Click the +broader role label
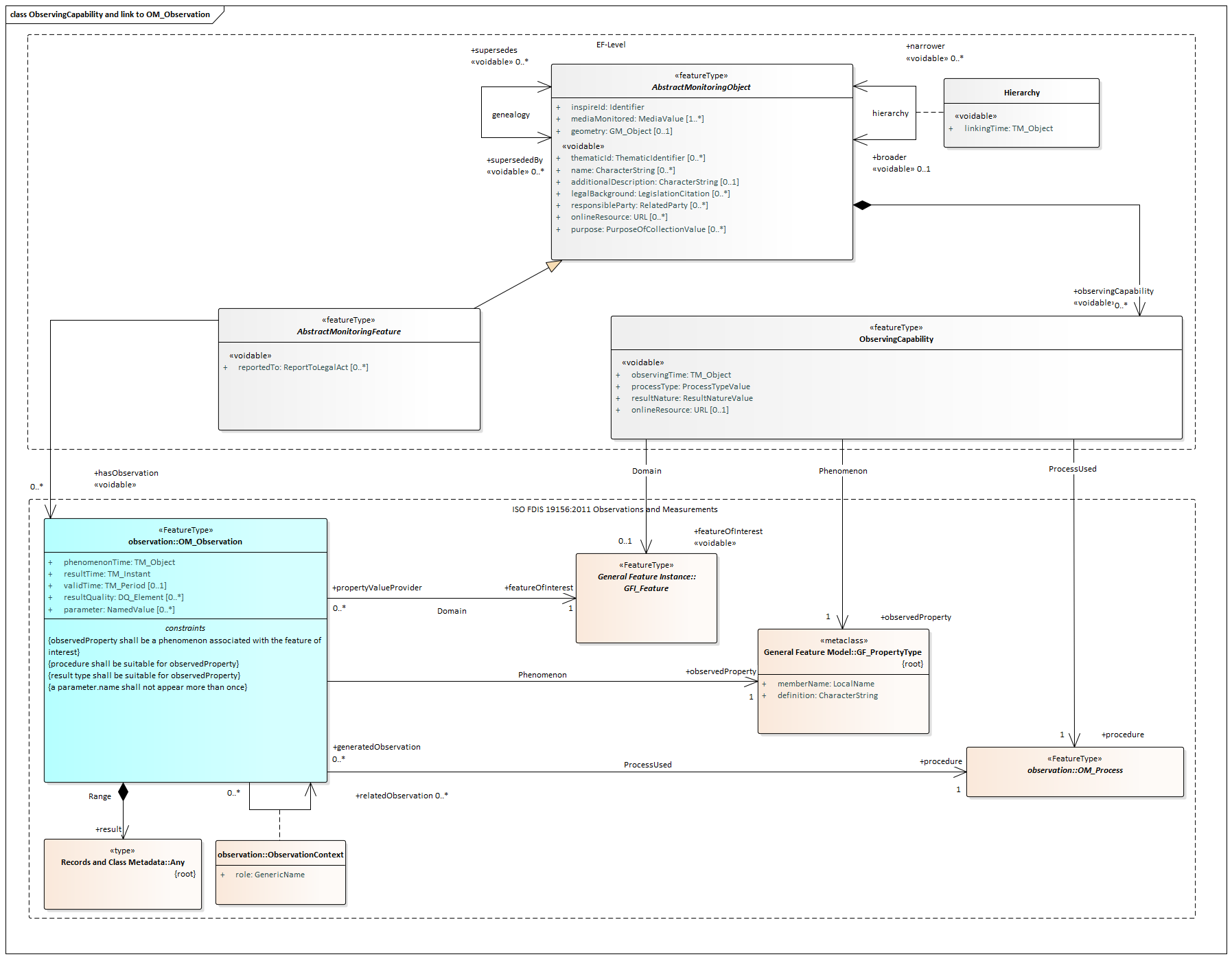This screenshot has height=959, width=1232. point(890,157)
